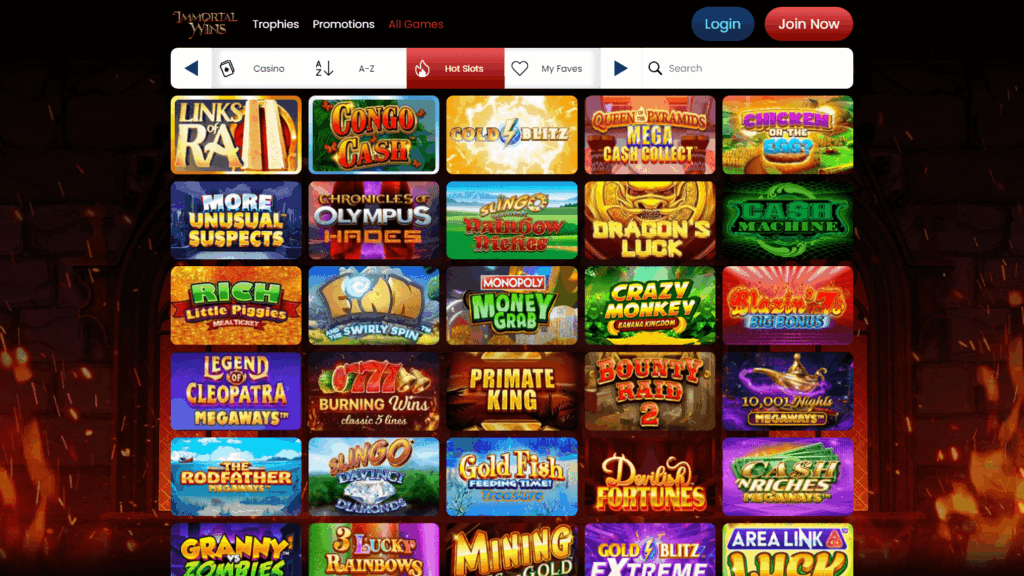
Task: Open the Links of Ra game
Action: coord(236,135)
